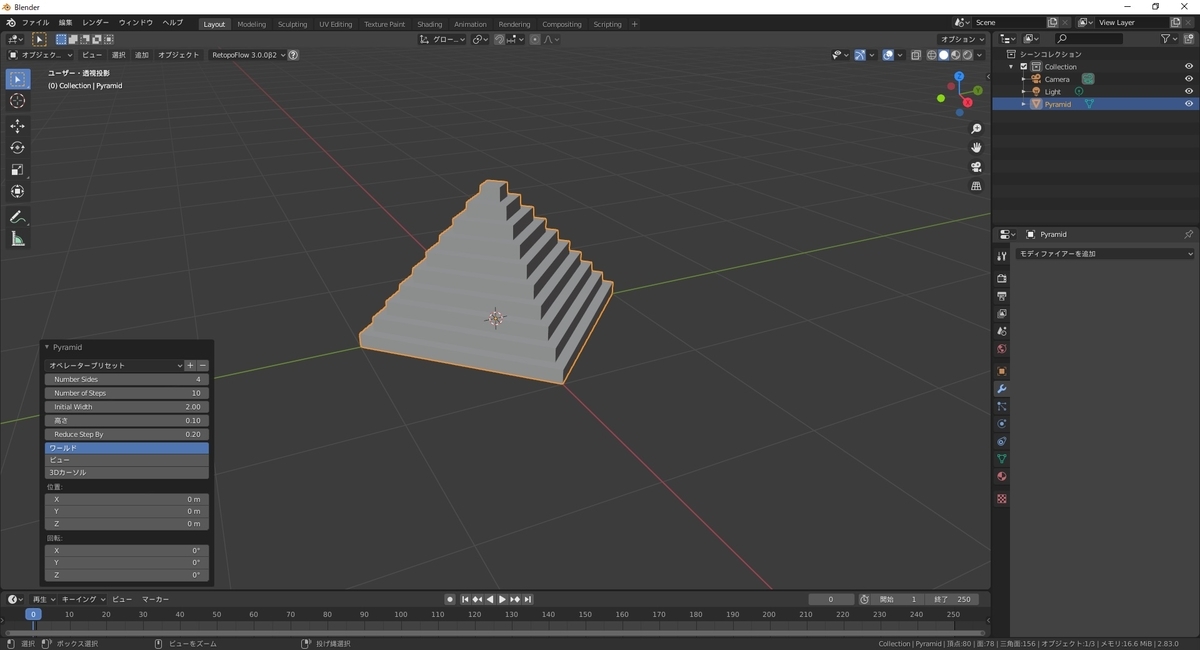1200x650 pixels.
Task: Click the RetopoFlow help question-mark icon
Action: [x=293, y=55]
